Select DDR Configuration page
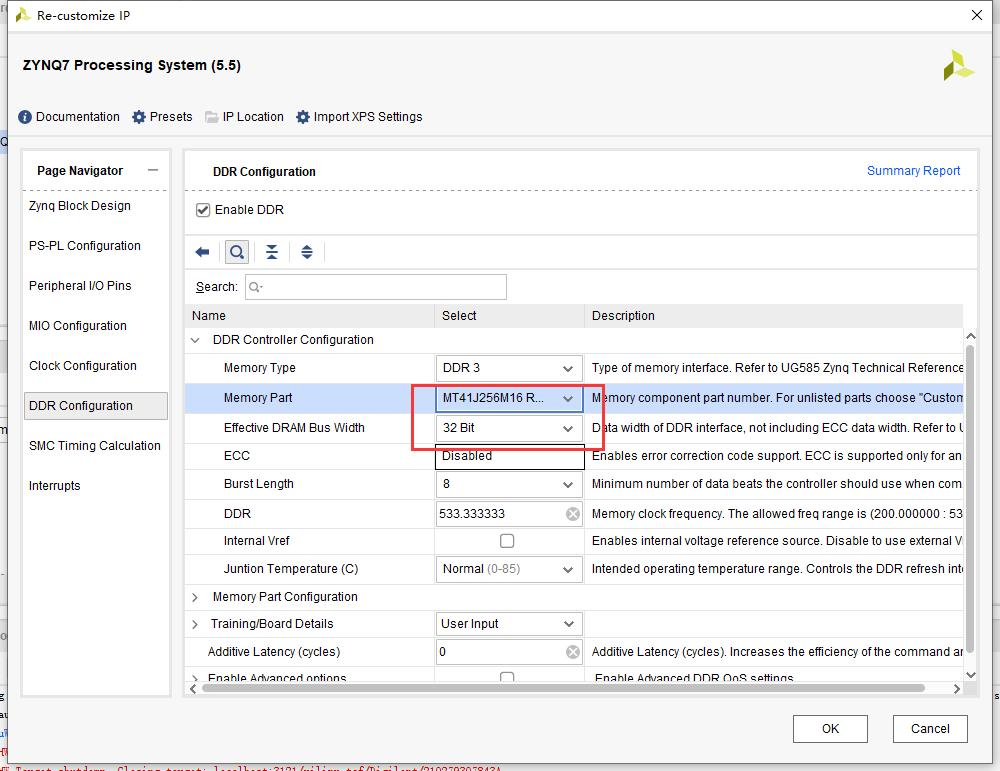 (96, 406)
